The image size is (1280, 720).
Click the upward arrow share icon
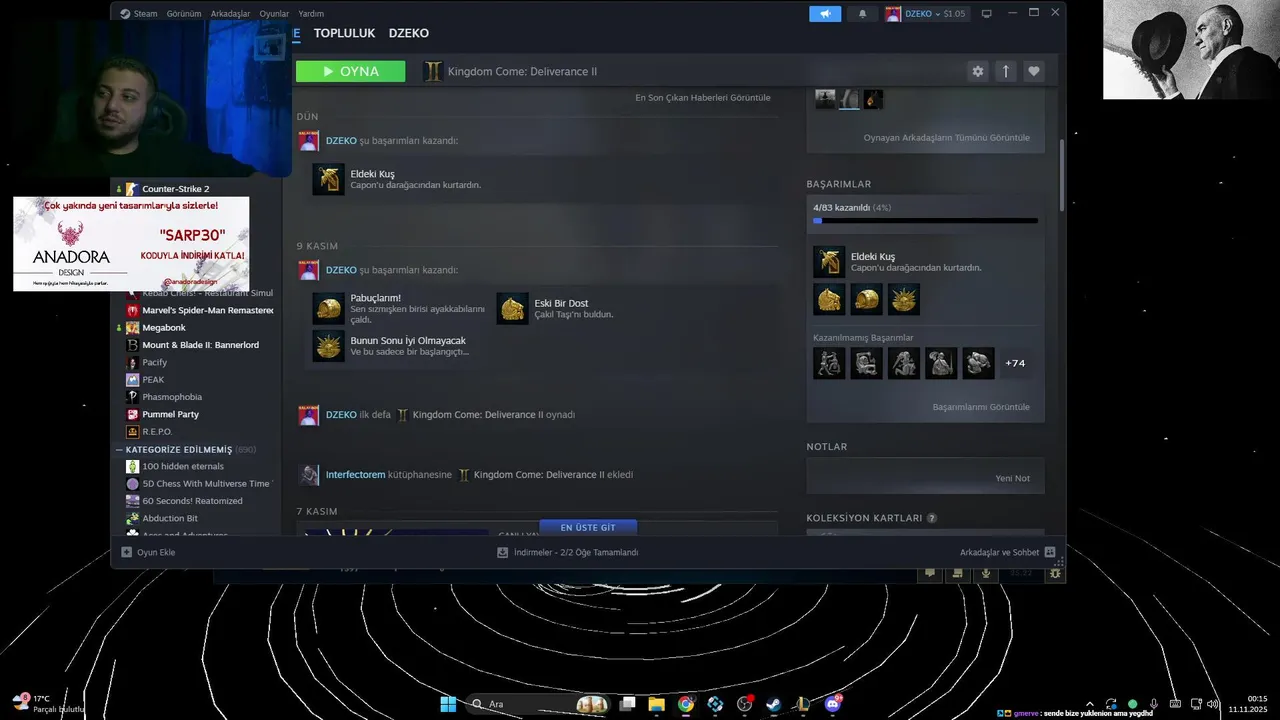pos(1006,71)
